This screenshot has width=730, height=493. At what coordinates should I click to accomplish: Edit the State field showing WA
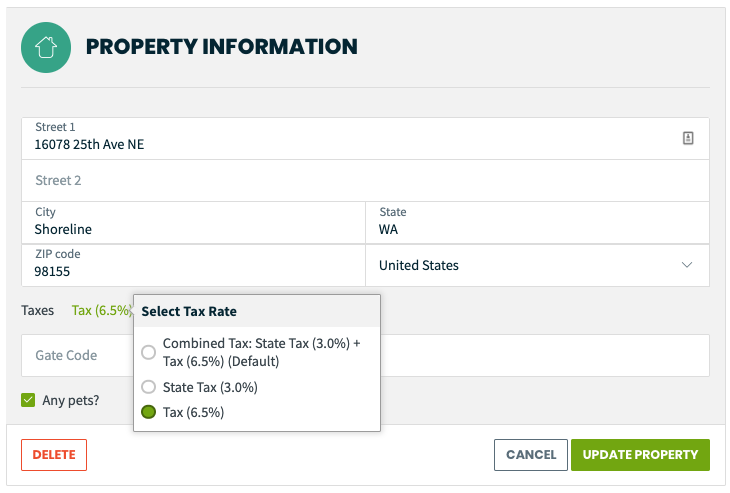point(537,223)
